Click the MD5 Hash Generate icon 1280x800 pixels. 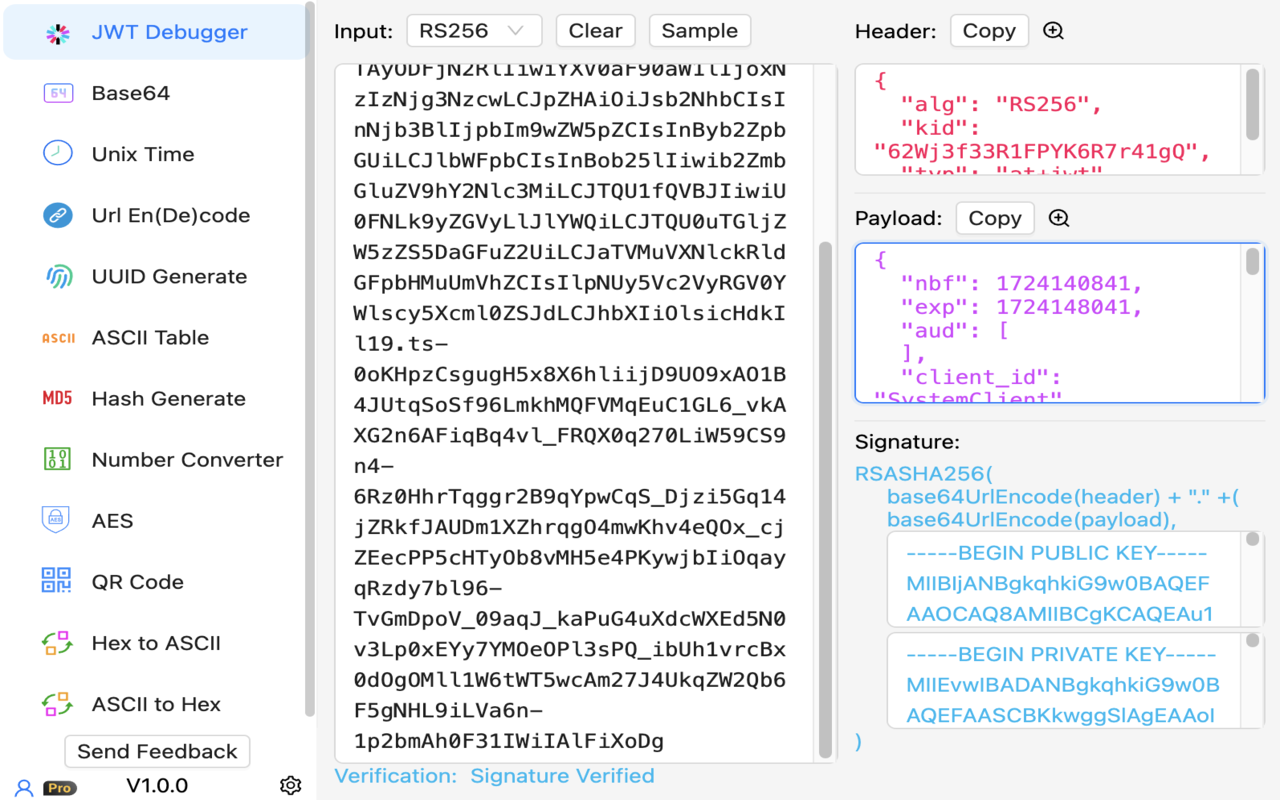58,399
